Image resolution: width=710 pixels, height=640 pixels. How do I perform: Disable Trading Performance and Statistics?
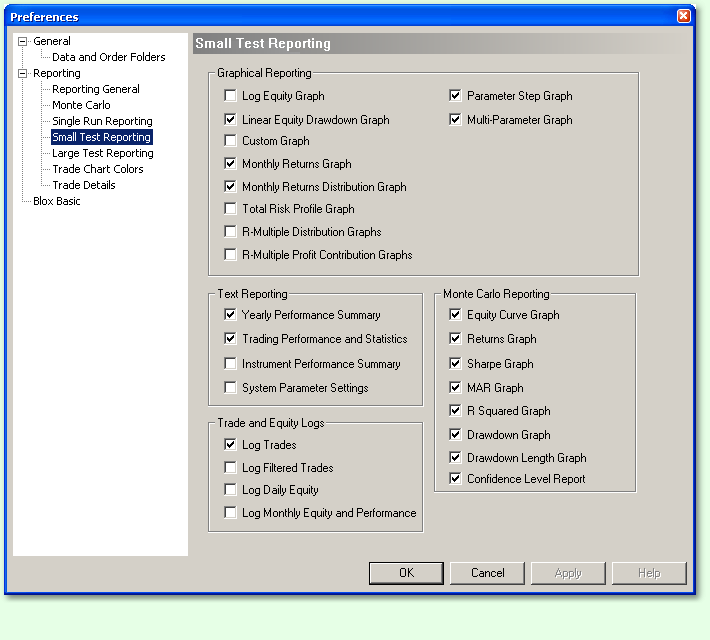[x=230, y=338]
